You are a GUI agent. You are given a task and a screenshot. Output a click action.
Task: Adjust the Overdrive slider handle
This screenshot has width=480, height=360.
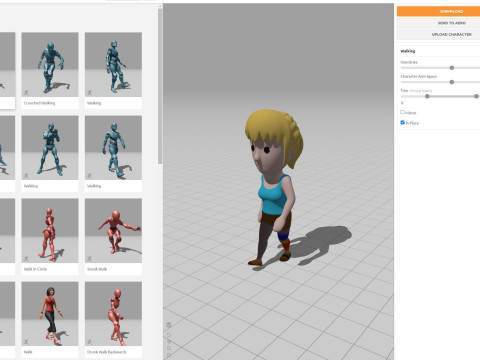click(x=452, y=68)
